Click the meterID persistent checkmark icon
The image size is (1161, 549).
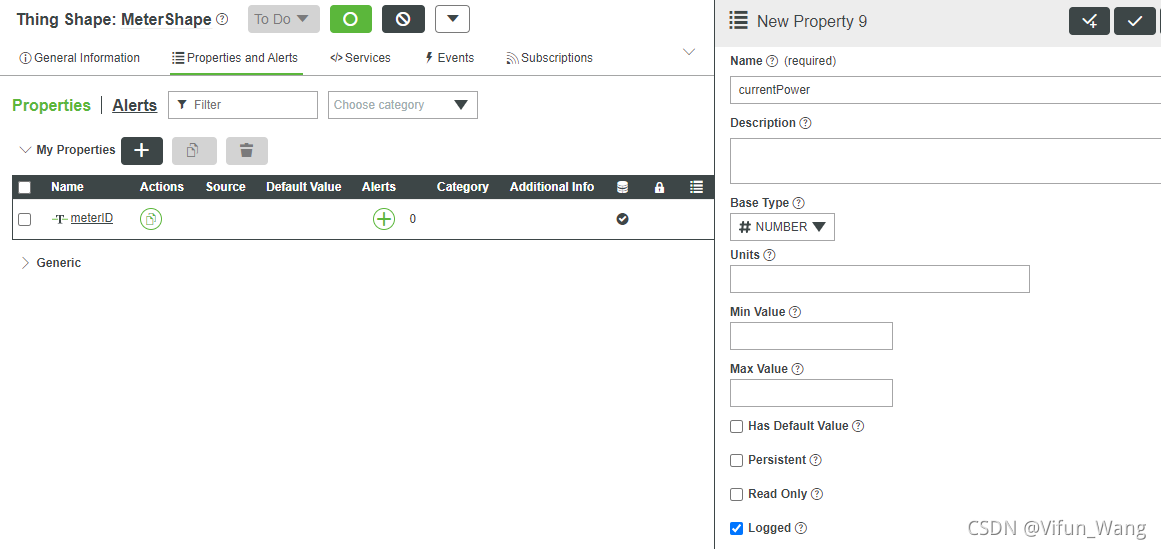coord(622,219)
